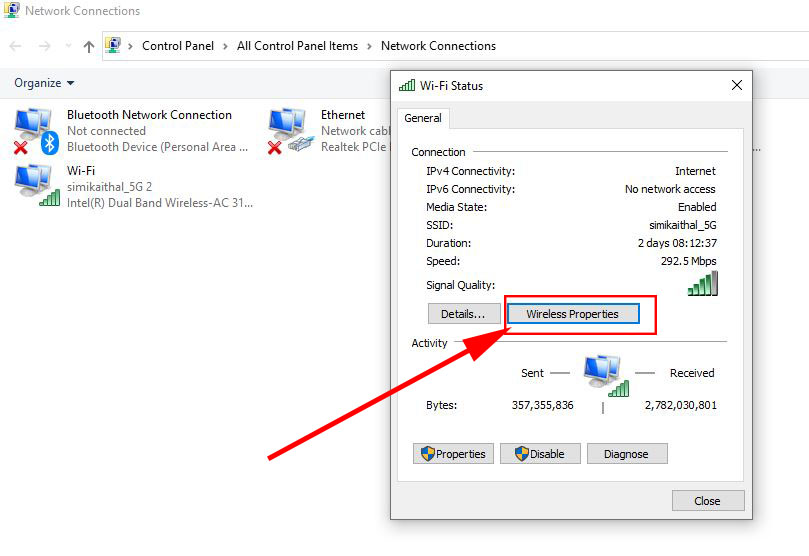The image size is (809, 556).
Task: Switch to the General tab
Action: (423, 118)
